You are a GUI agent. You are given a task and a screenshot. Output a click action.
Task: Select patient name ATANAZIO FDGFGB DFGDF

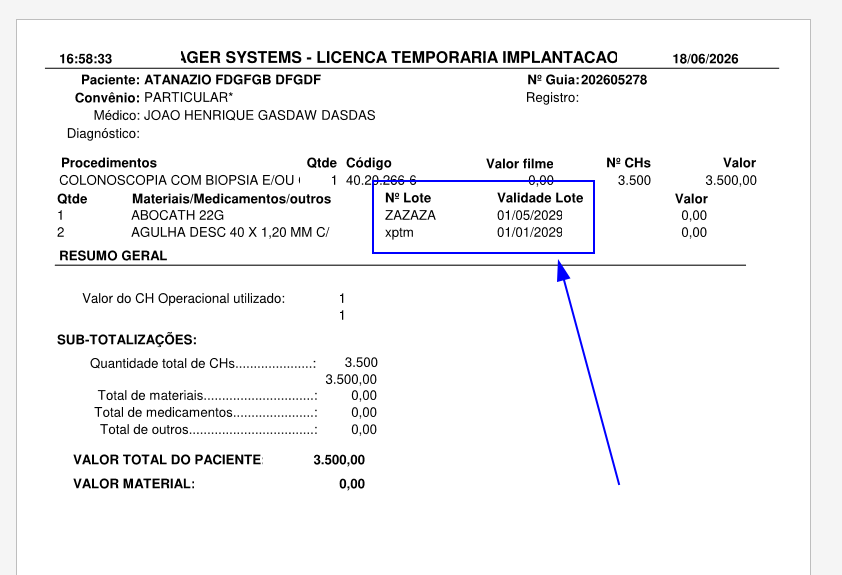tap(233, 80)
